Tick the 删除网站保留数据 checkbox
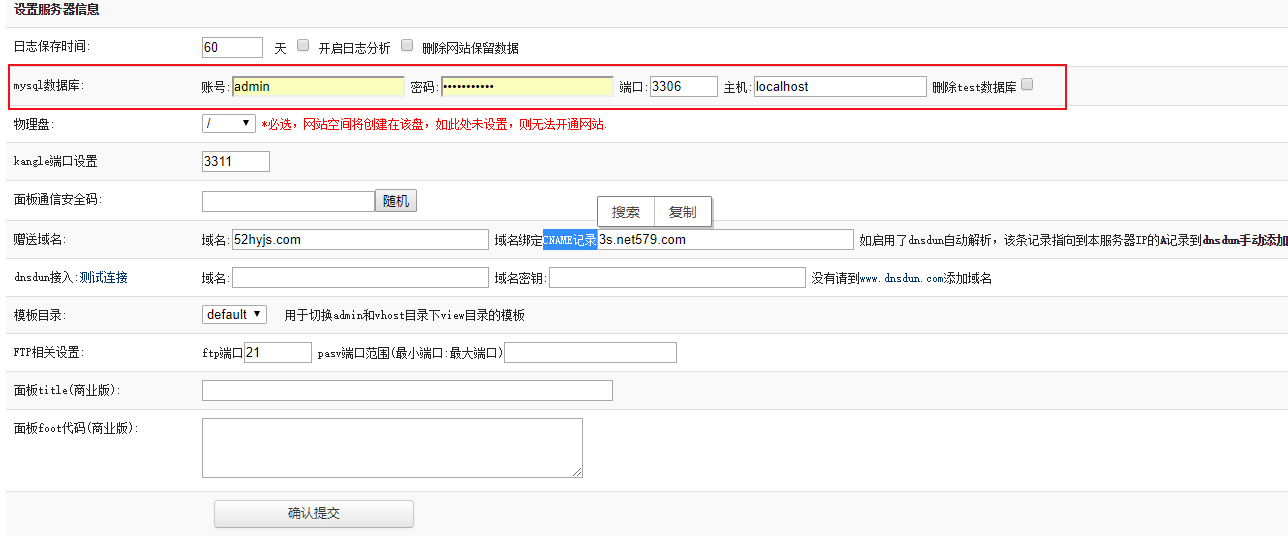The image size is (1288, 558). (407, 45)
